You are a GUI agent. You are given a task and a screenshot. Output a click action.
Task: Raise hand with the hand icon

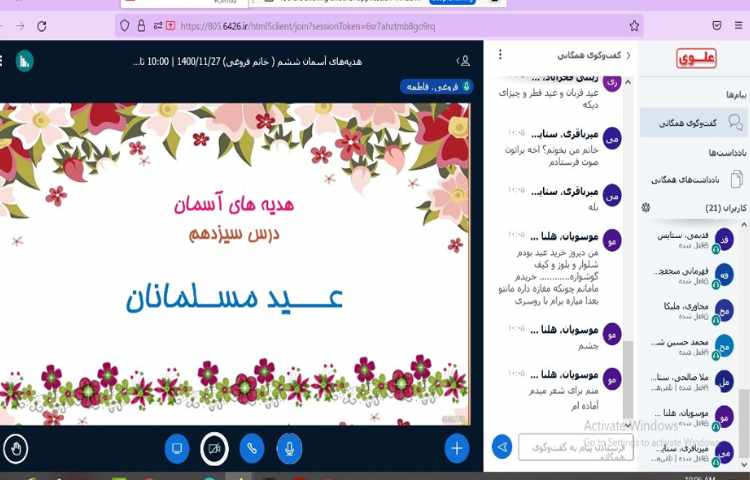15,449
